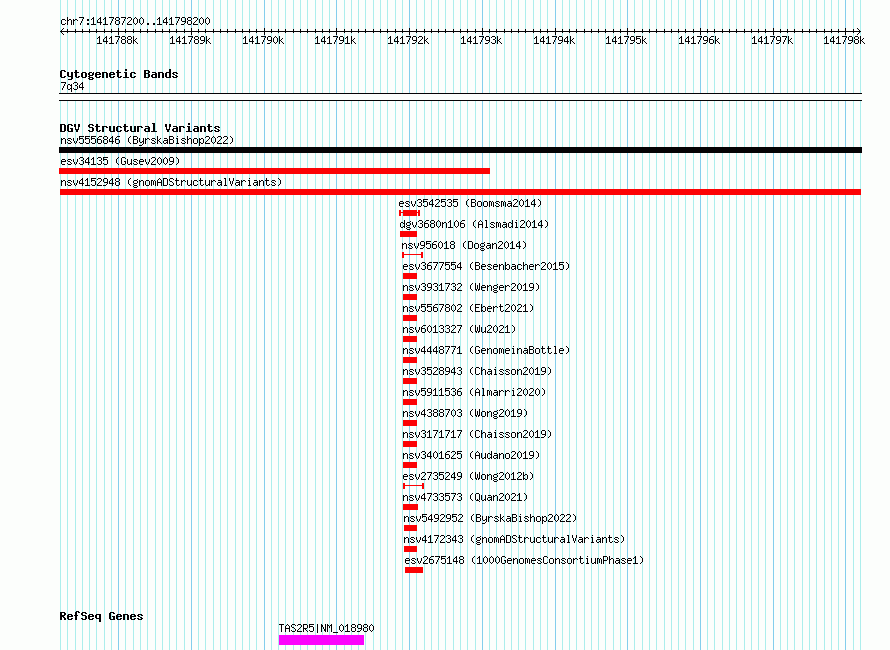Click the 141797k ruler tick label
The height and width of the screenshot is (650, 890).
pyautogui.click(x=772, y=40)
